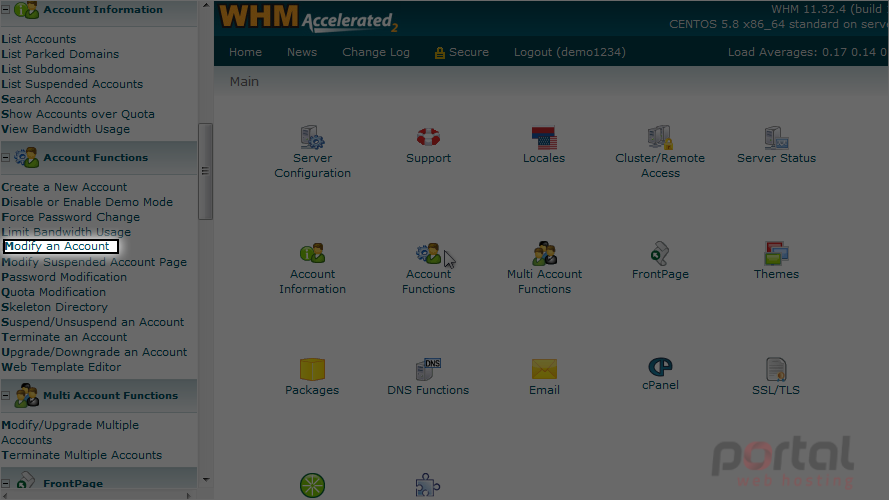889x500 pixels.
Task: Collapse the Account Information sidebar section
Action: click(6, 10)
